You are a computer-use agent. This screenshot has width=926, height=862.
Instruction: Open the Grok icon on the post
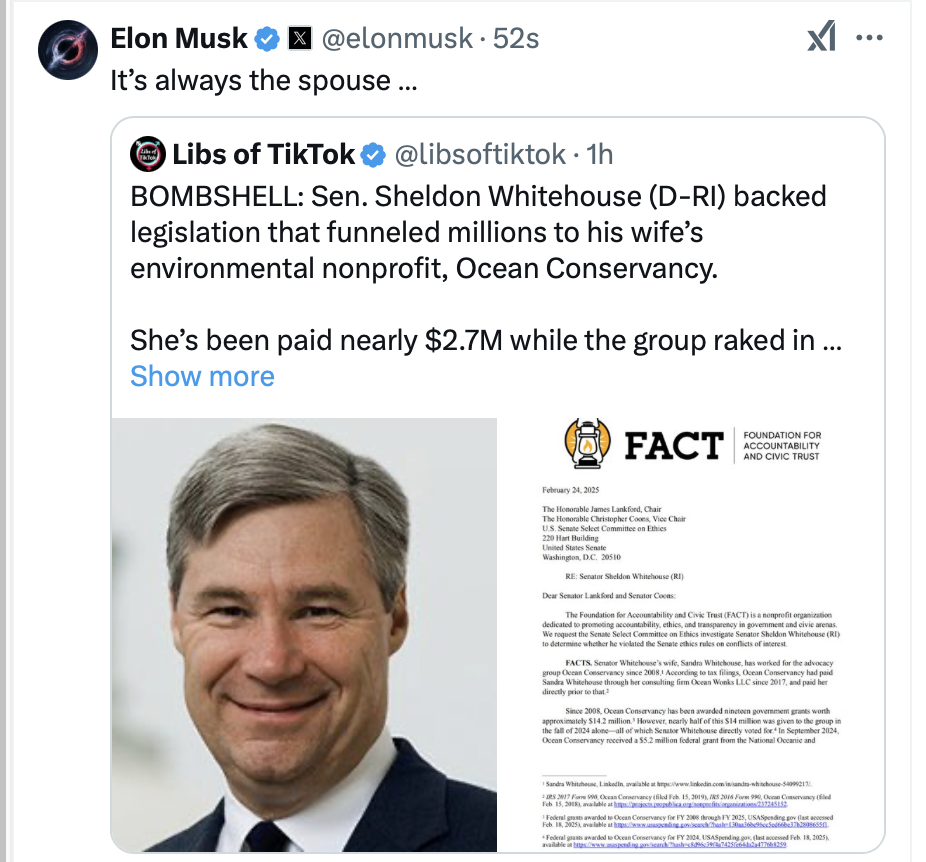(x=821, y=38)
